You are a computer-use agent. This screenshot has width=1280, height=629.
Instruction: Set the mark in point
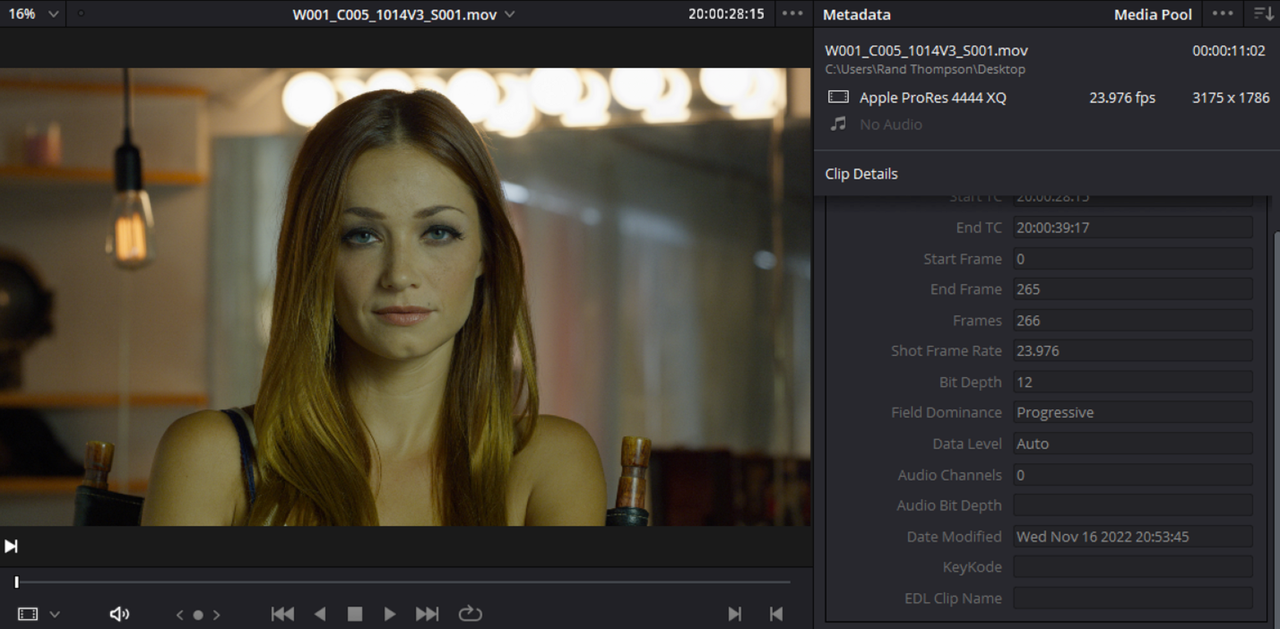[x=735, y=614]
